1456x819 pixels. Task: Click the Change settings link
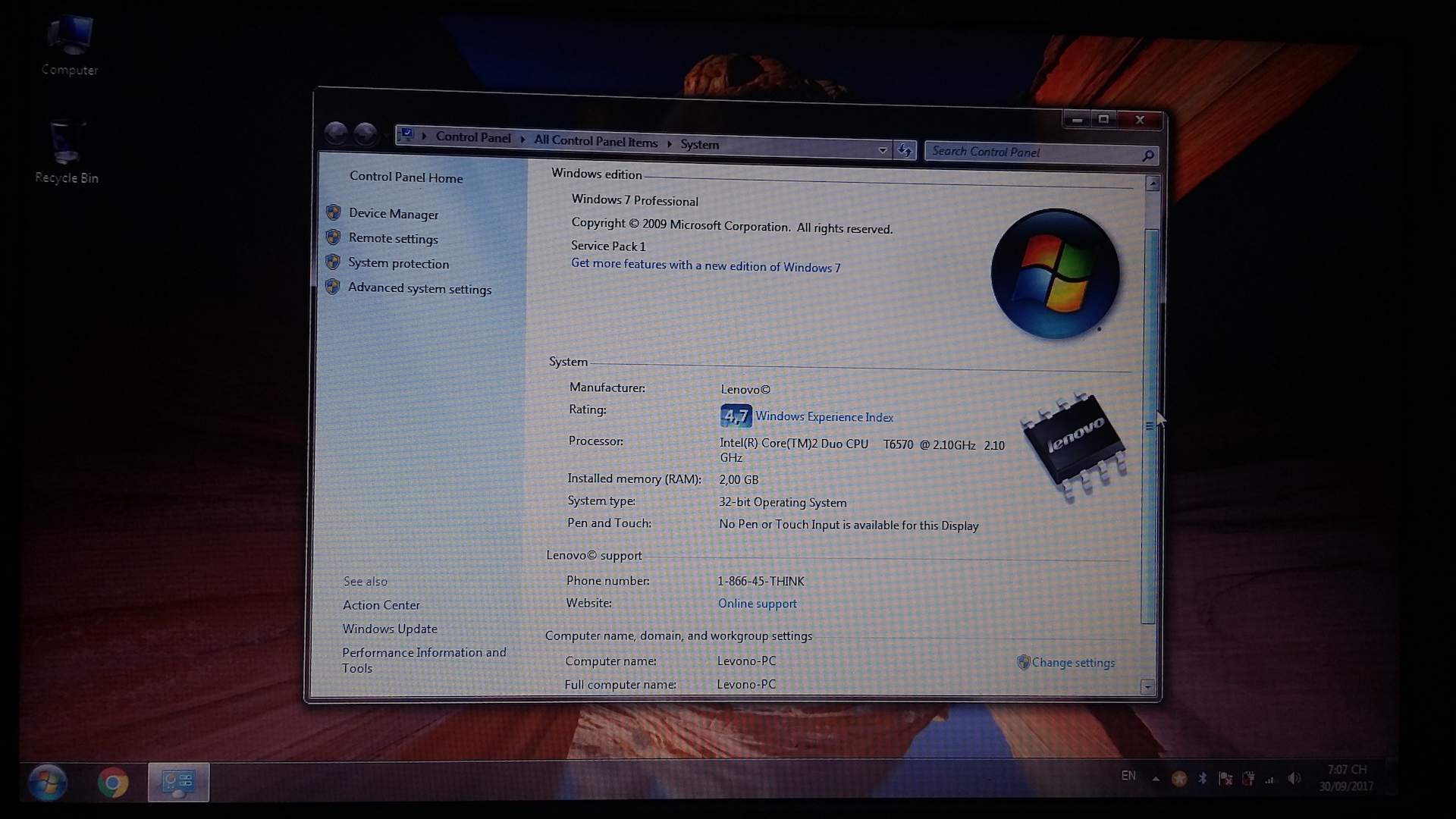click(x=1072, y=662)
